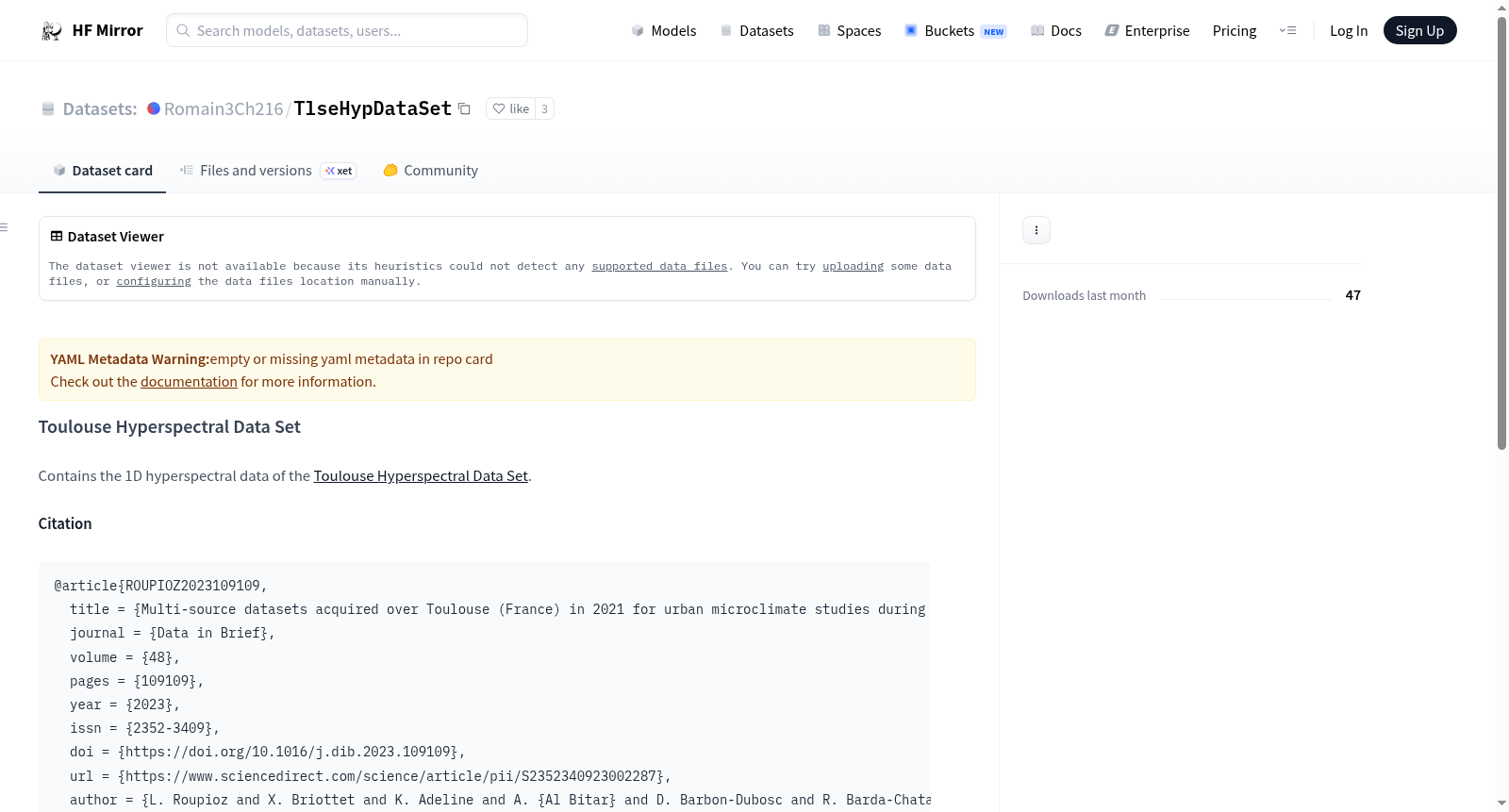Focus the search models, datasets, users field
Viewport: 1509px width, 812px height.
point(347,30)
